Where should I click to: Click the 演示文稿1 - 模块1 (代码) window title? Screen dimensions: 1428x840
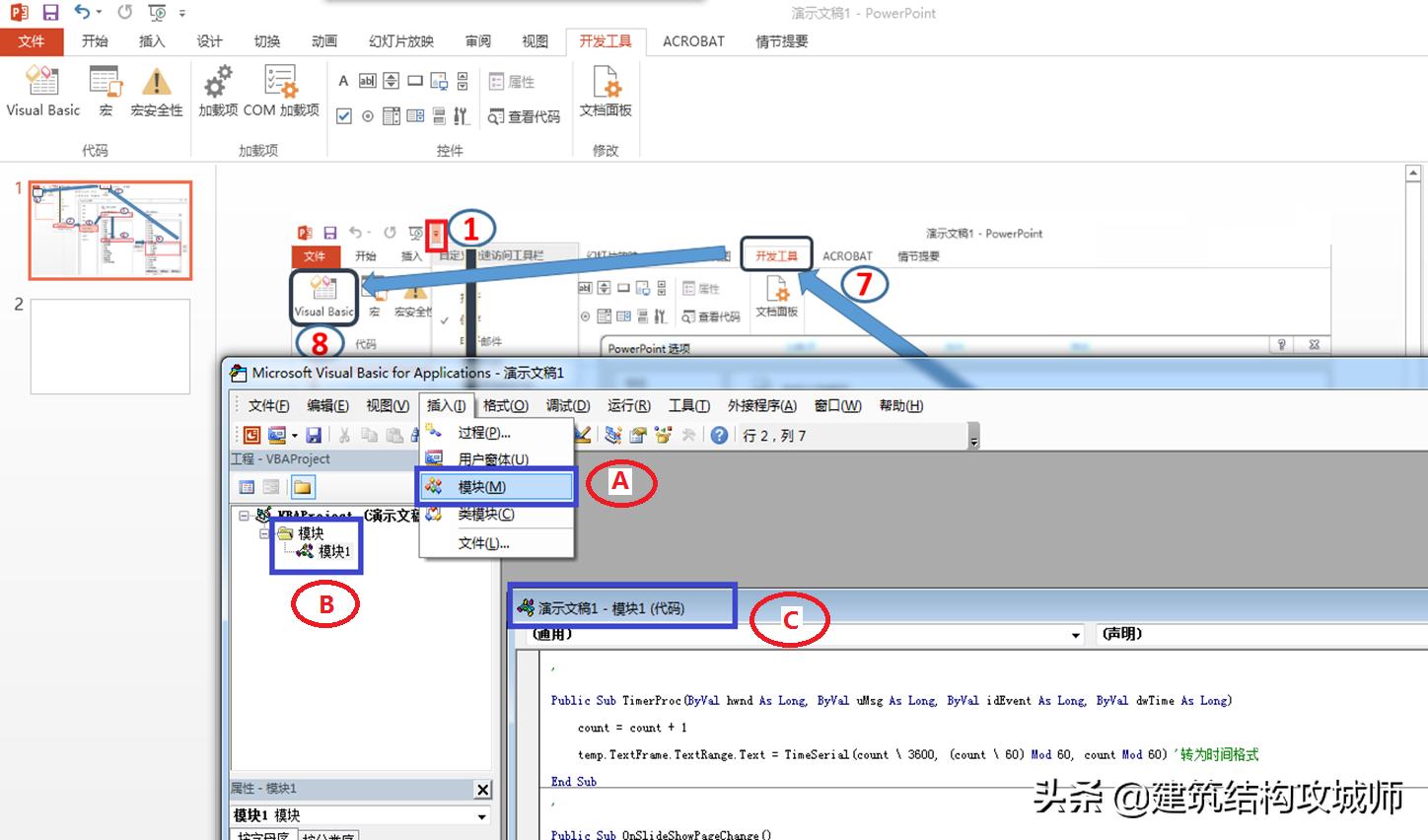(x=610, y=608)
